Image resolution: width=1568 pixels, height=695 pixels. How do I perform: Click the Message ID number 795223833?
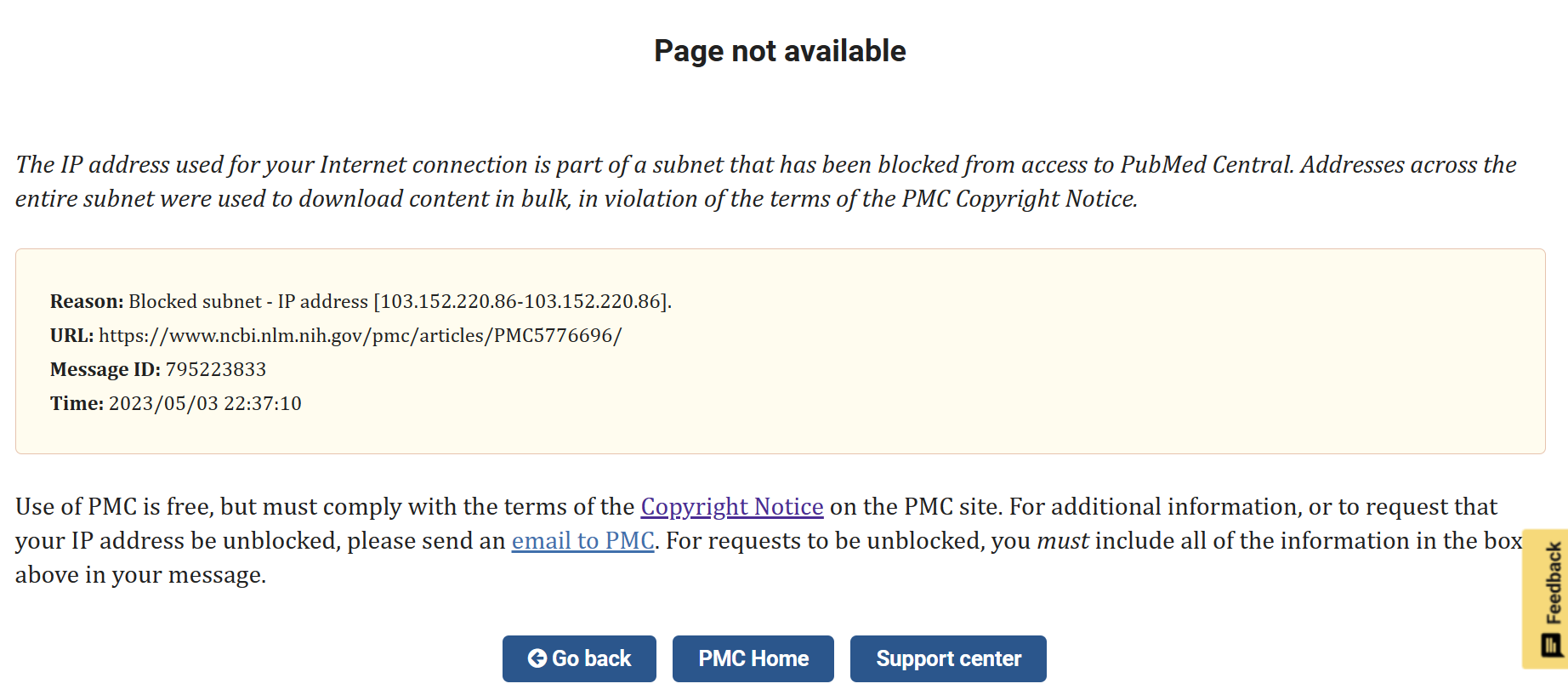(x=216, y=369)
